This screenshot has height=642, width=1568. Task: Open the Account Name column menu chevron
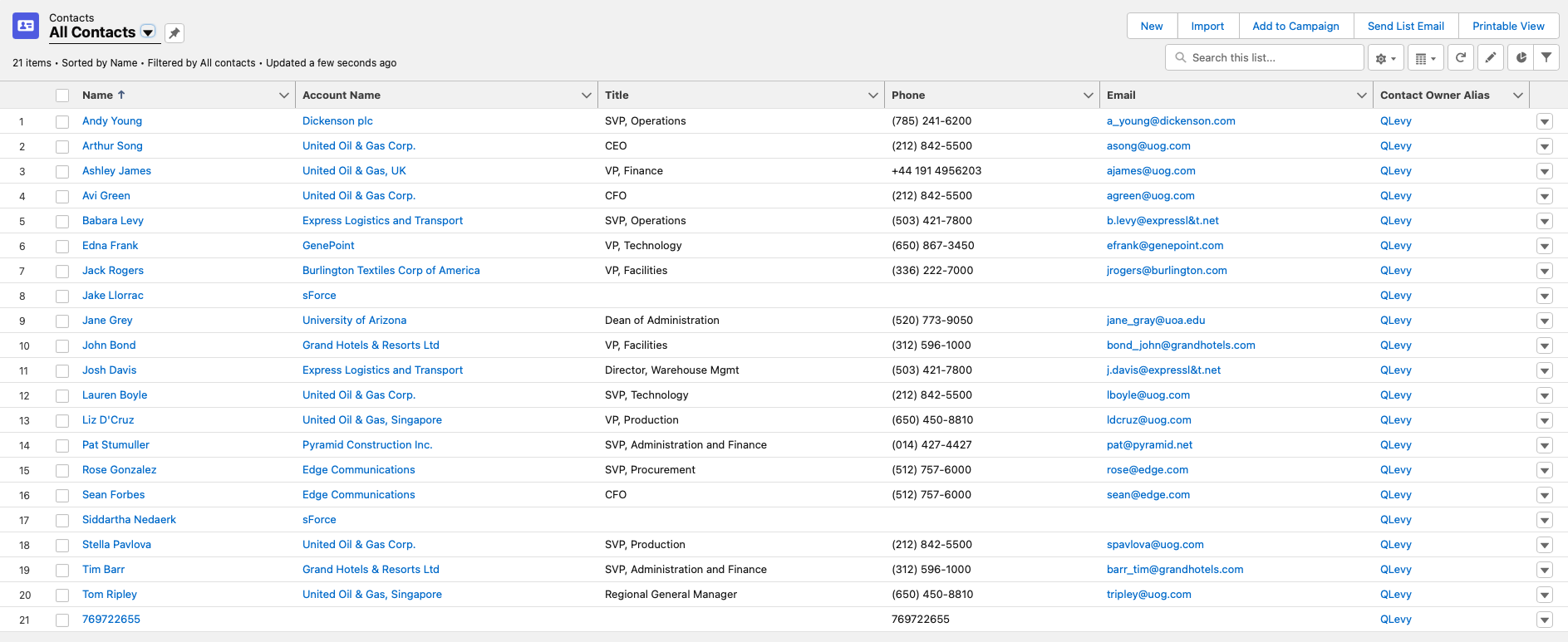586,96
